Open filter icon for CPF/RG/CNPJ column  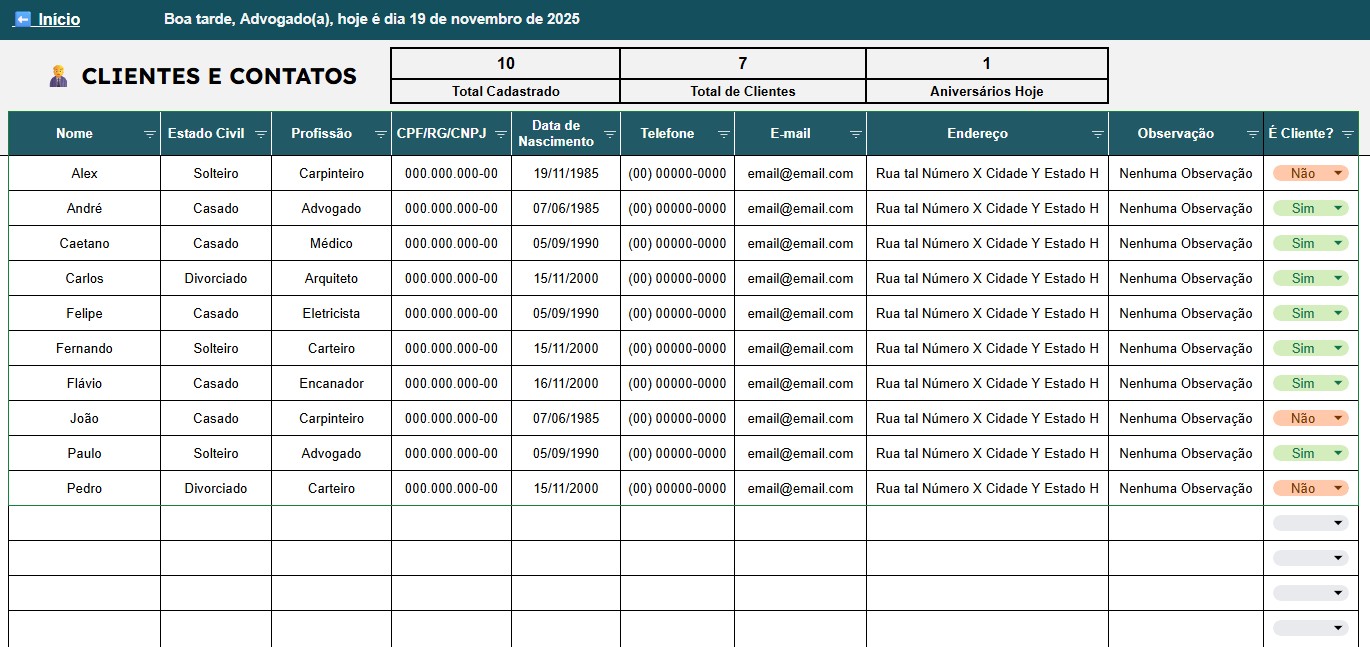pos(501,134)
